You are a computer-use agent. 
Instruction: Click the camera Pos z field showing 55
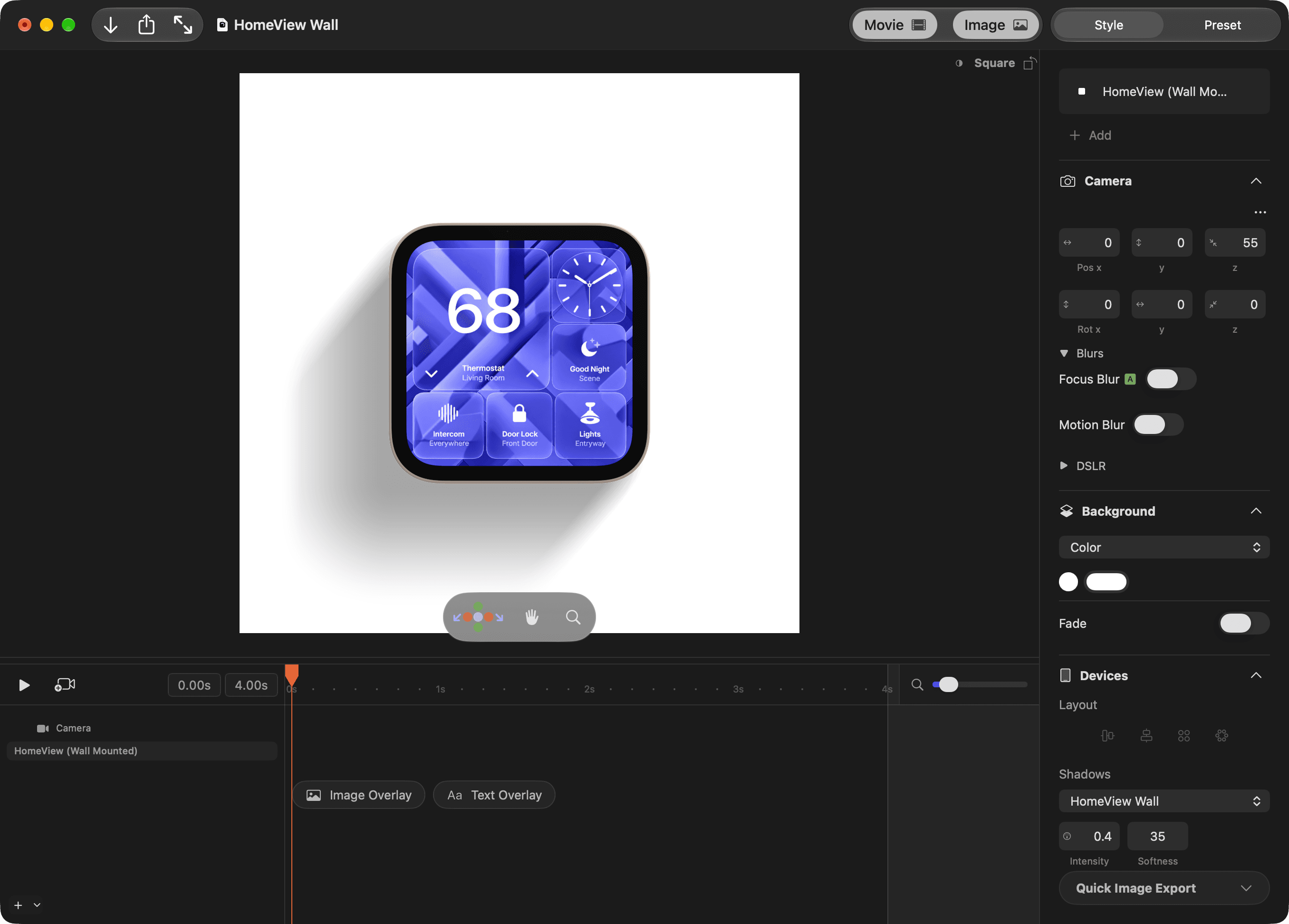pyautogui.click(x=1235, y=243)
